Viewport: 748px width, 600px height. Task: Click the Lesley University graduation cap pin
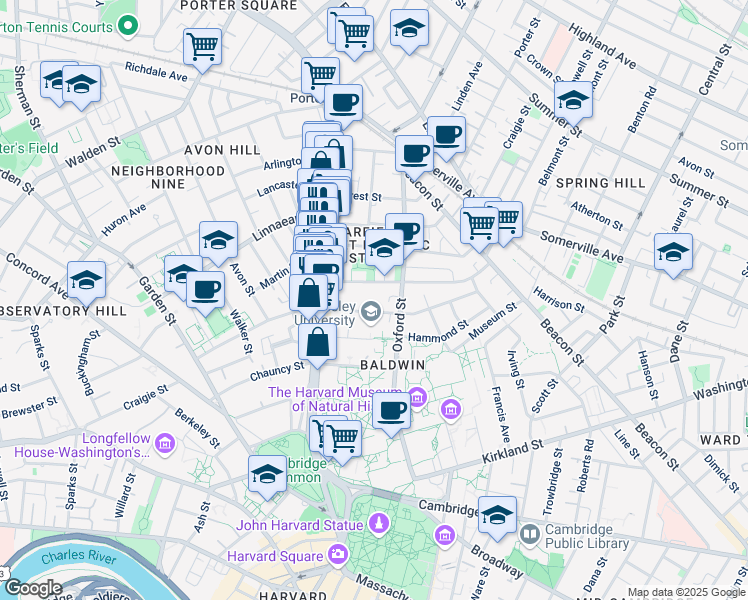pos(371,312)
